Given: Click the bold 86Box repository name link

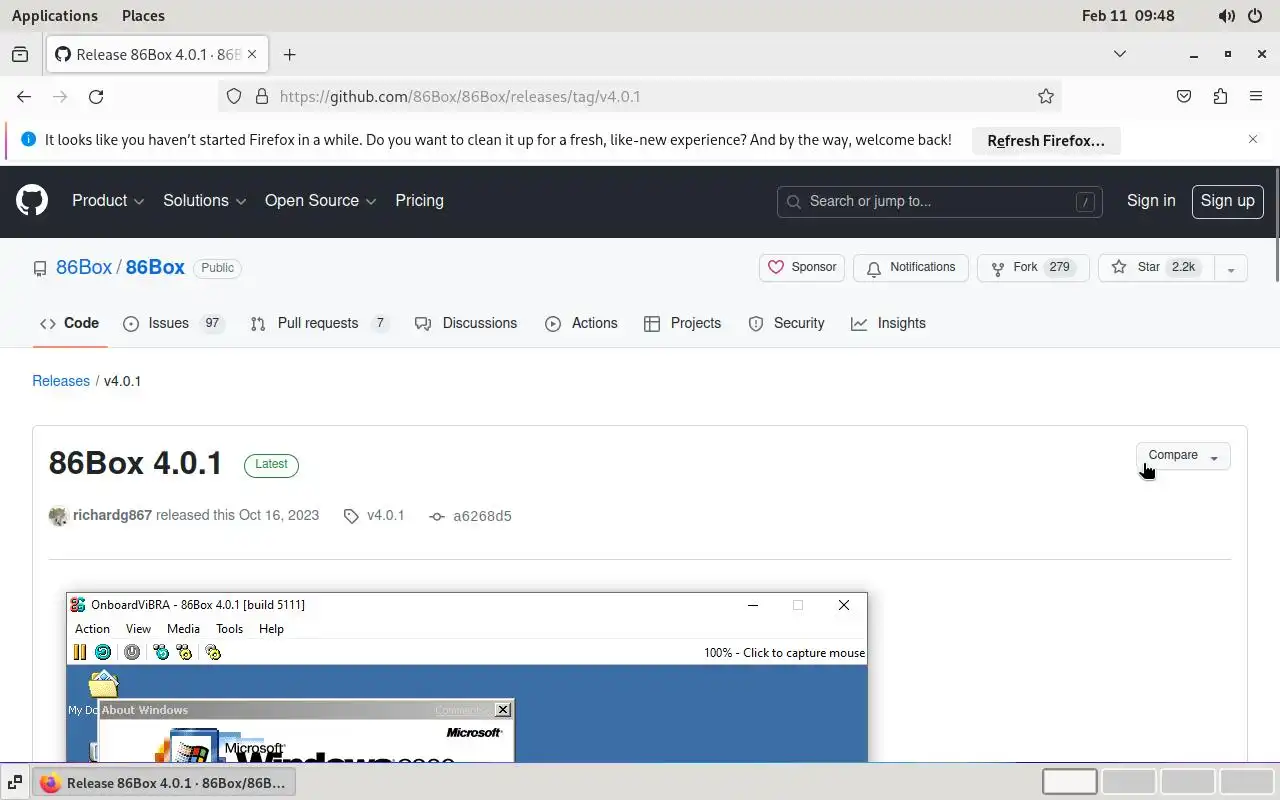Looking at the screenshot, I should pos(155,267).
